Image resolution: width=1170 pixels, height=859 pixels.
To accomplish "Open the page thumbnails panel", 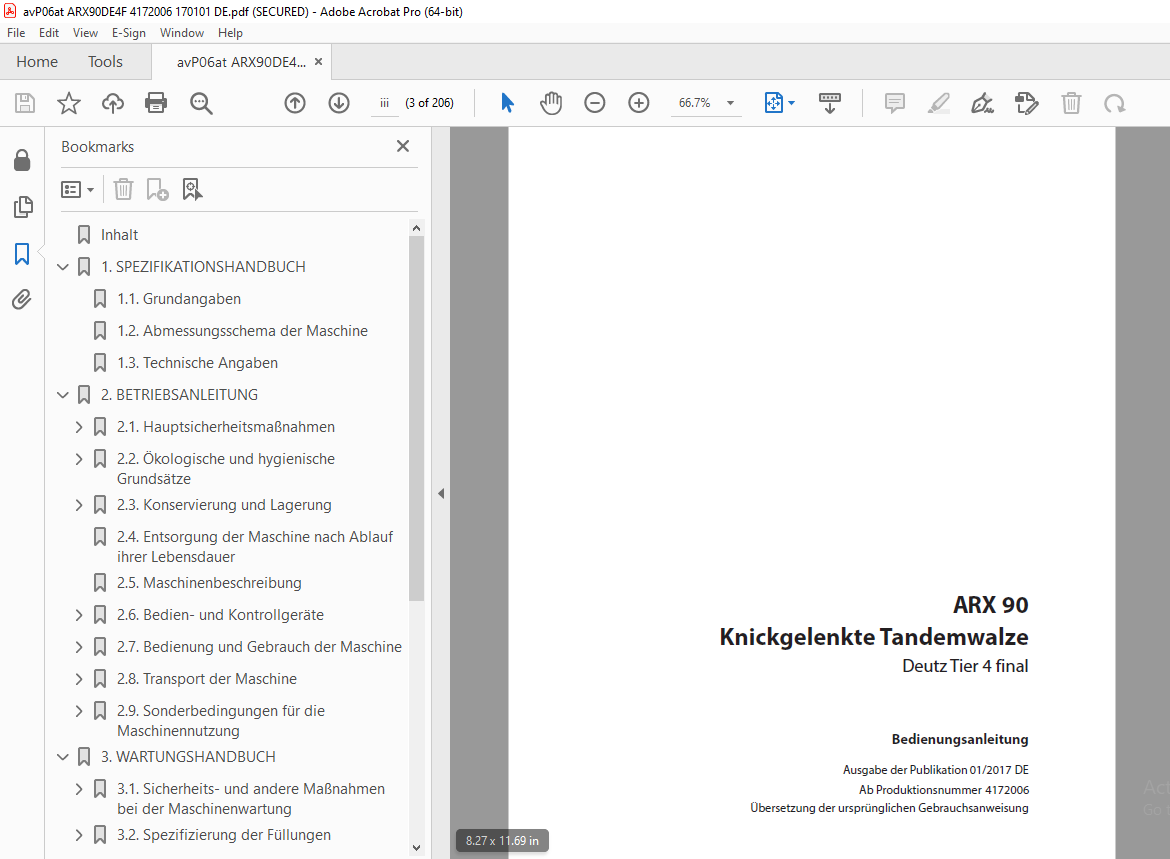I will point(22,207).
